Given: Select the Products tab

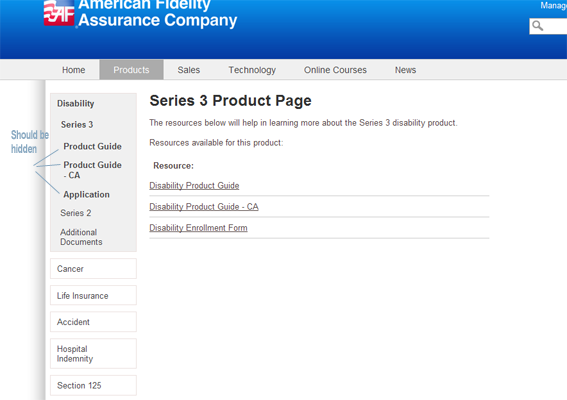Looking at the screenshot, I should point(131,70).
